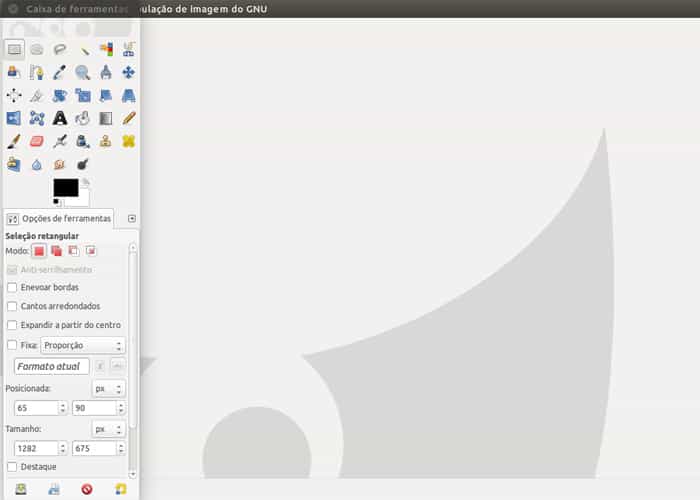Select the Move tool

coord(129,72)
